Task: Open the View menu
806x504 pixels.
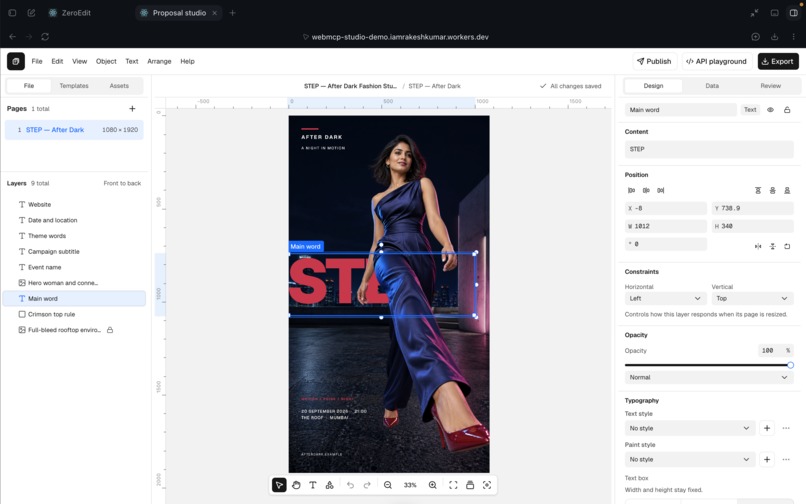Action: 79,61
